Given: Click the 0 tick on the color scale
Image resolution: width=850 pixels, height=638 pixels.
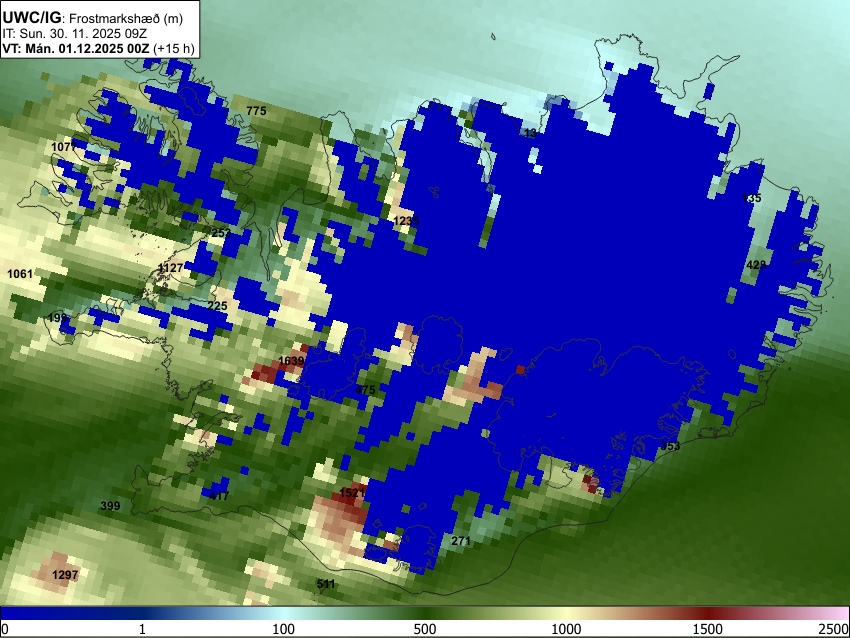Looking at the screenshot, I should pyautogui.click(x=5, y=629).
